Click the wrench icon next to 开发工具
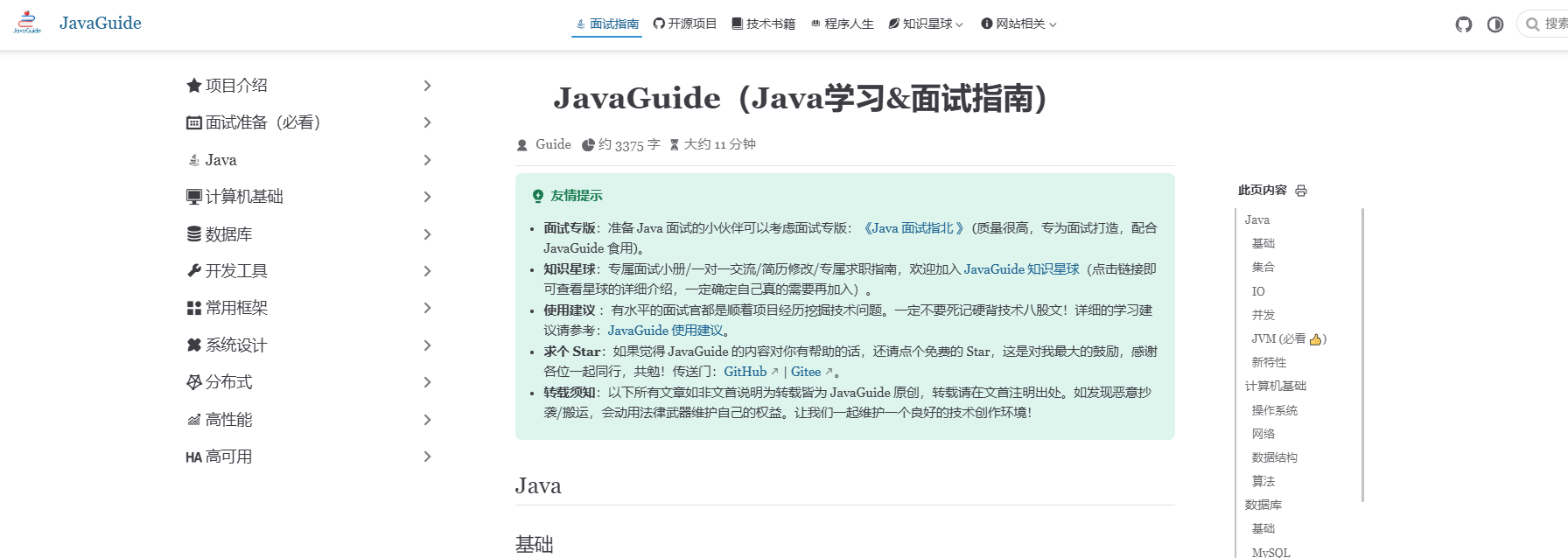This screenshot has height=558, width=1568. tap(194, 271)
